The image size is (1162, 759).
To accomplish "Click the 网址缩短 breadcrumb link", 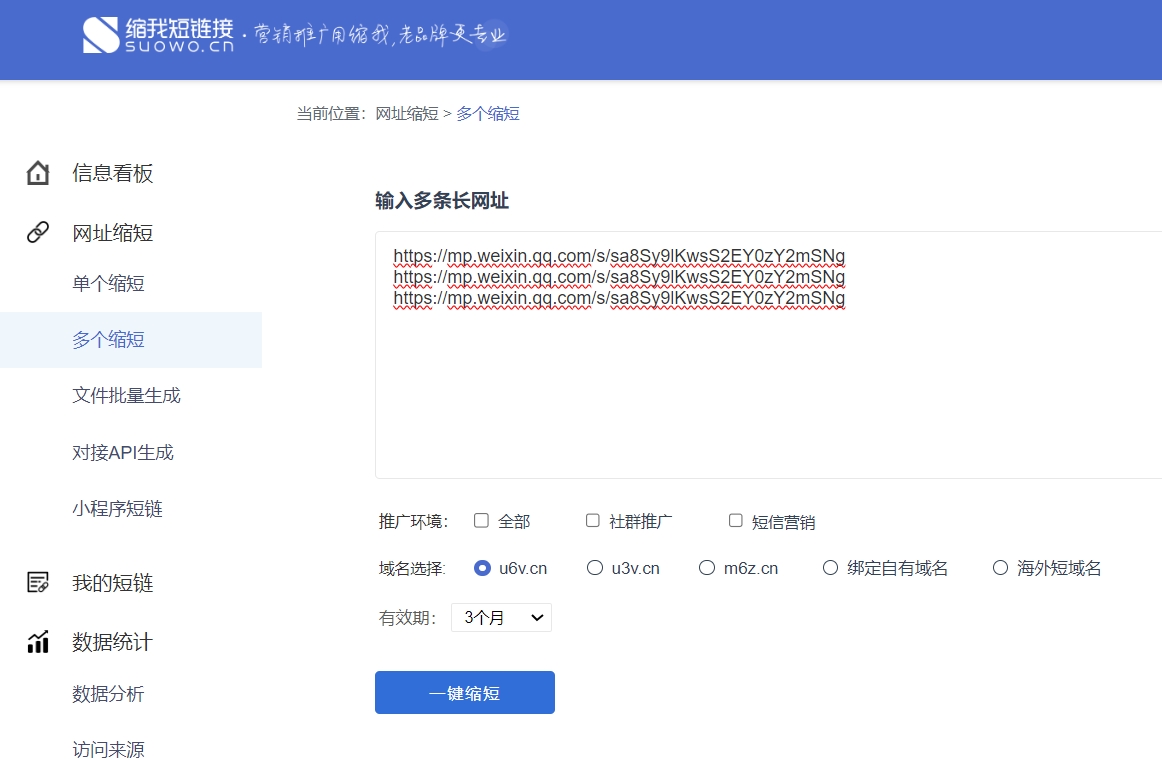I will (407, 114).
